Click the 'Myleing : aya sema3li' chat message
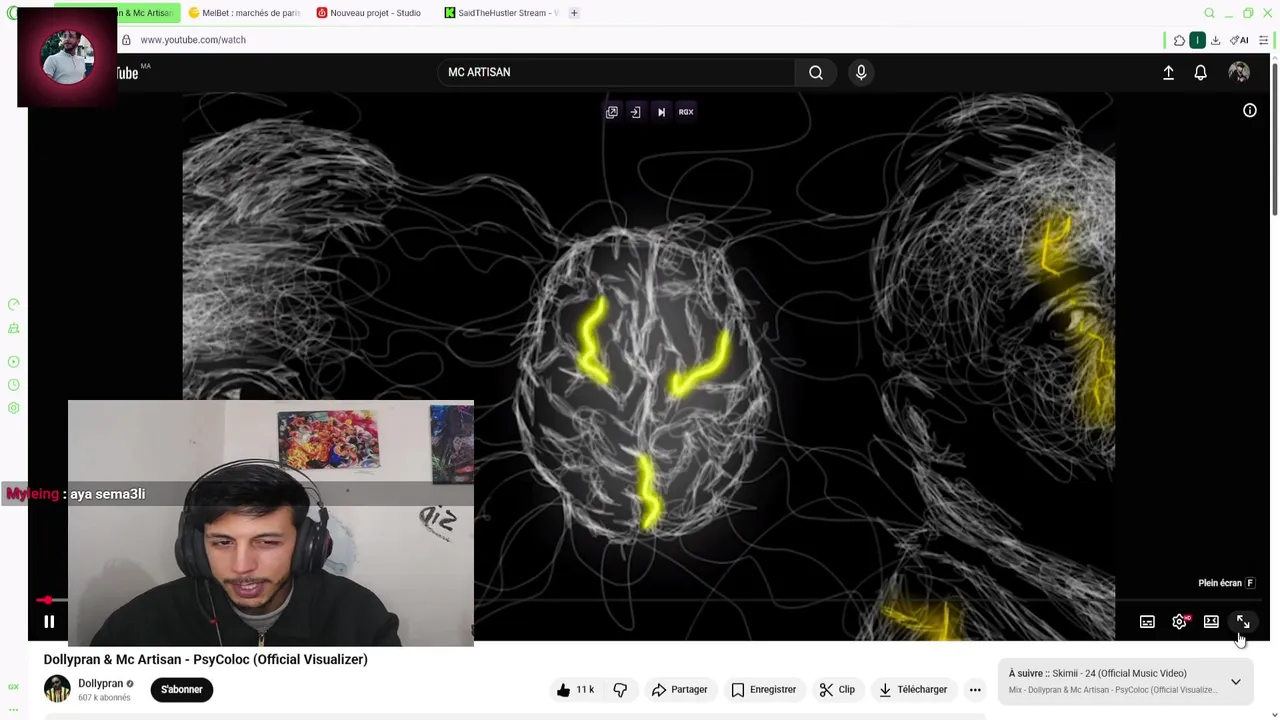 click(x=76, y=494)
